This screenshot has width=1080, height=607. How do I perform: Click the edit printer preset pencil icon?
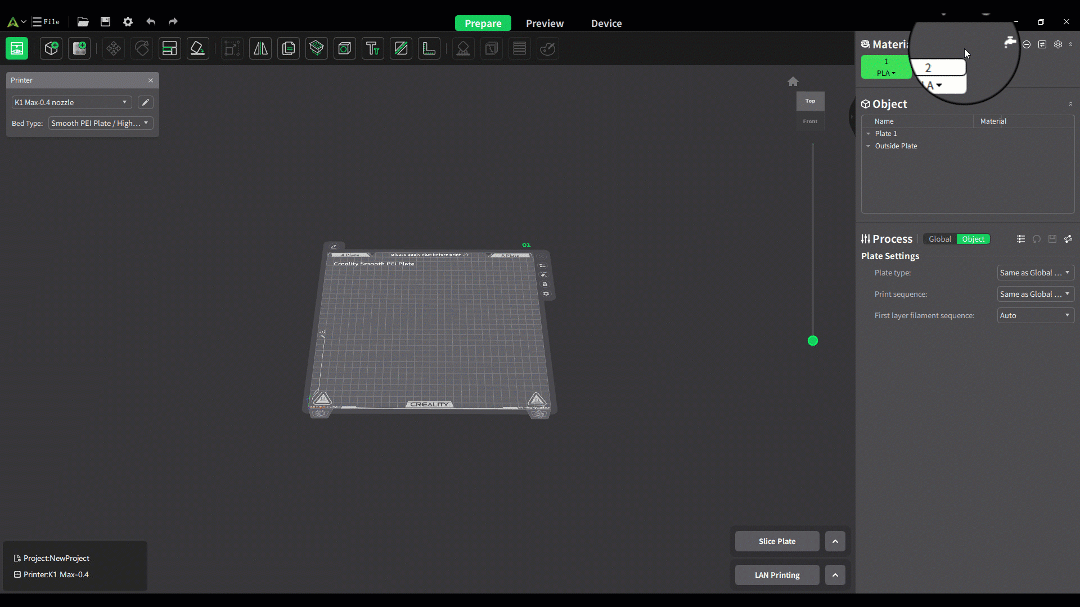pos(145,102)
